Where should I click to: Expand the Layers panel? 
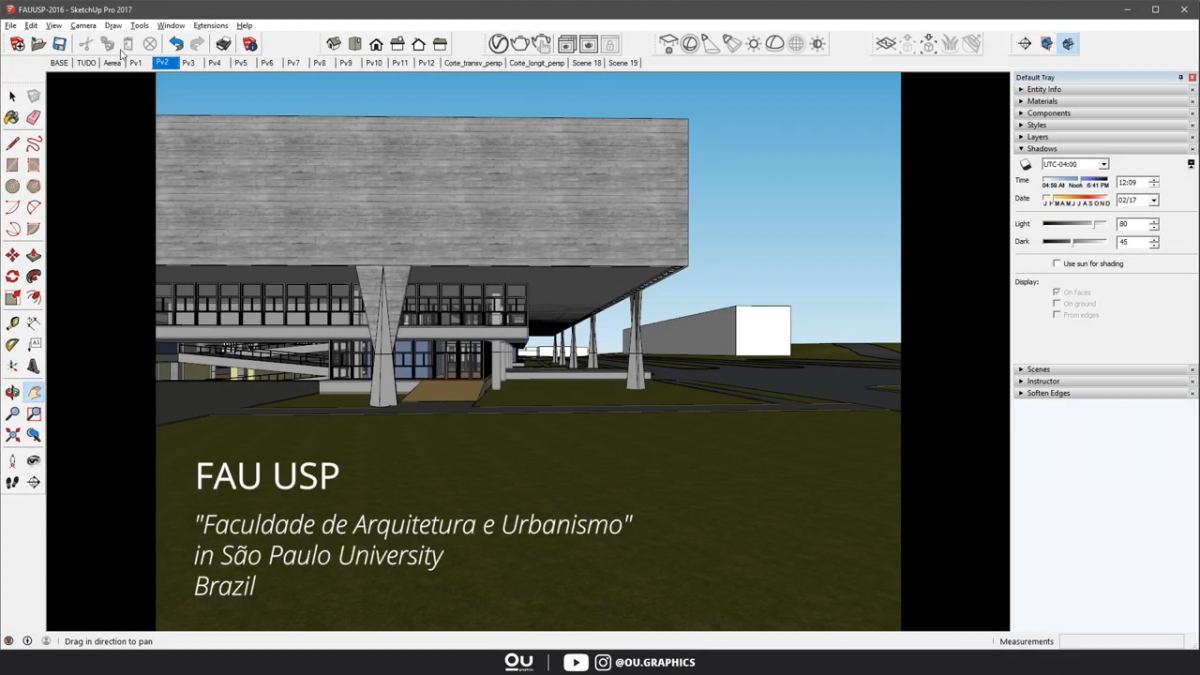click(1104, 137)
